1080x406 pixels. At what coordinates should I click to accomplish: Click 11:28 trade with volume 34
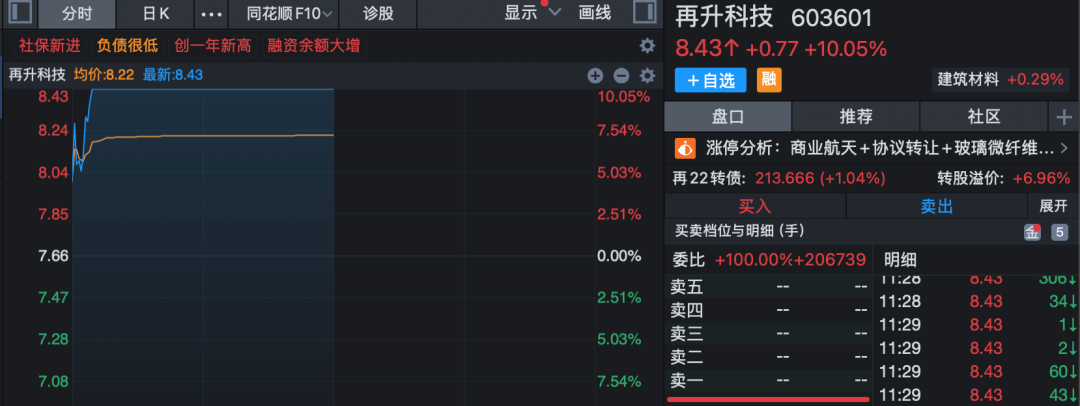(x=978, y=302)
